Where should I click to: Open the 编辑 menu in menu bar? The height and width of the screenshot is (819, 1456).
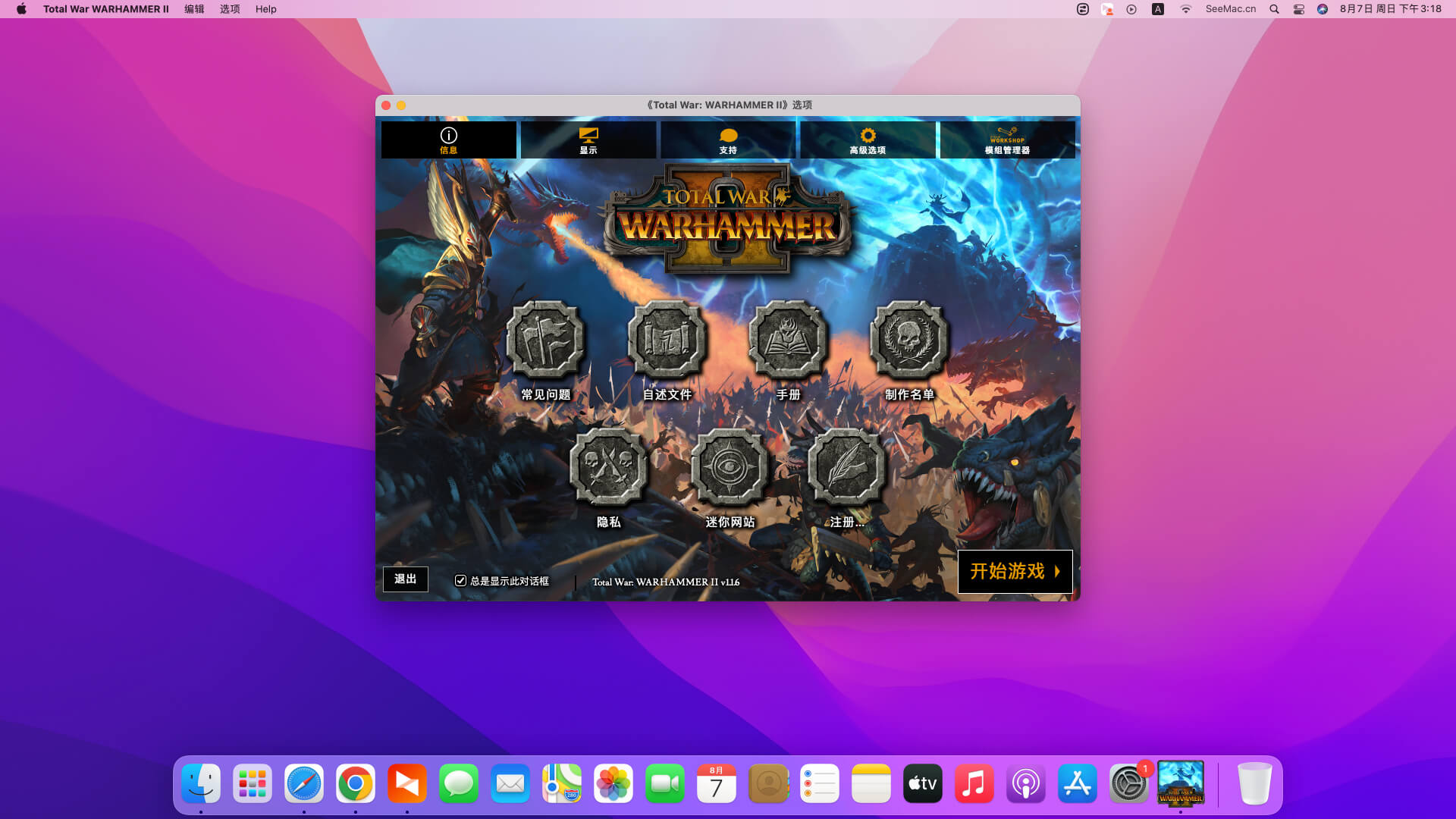click(x=194, y=9)
